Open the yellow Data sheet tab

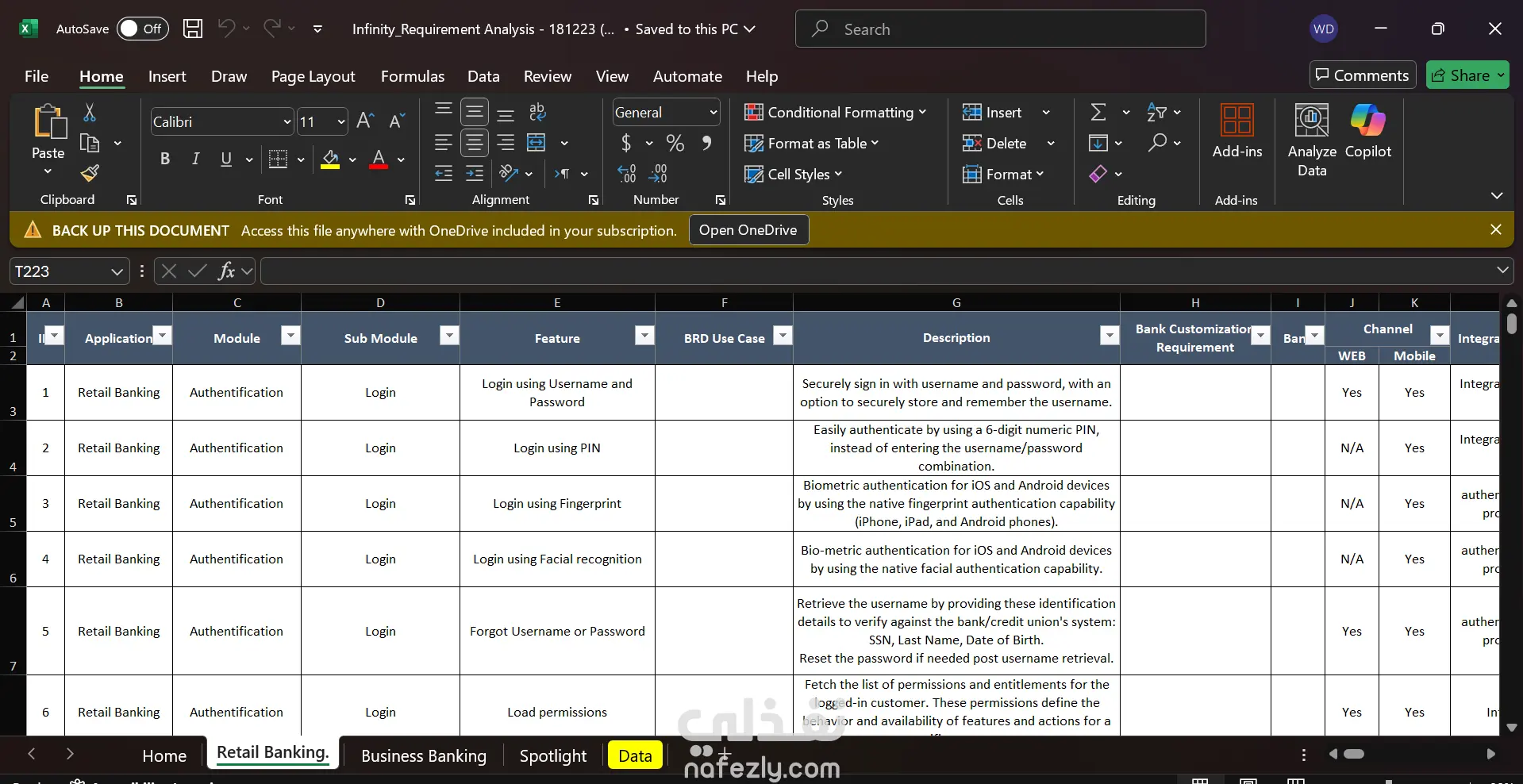(635, 756)
